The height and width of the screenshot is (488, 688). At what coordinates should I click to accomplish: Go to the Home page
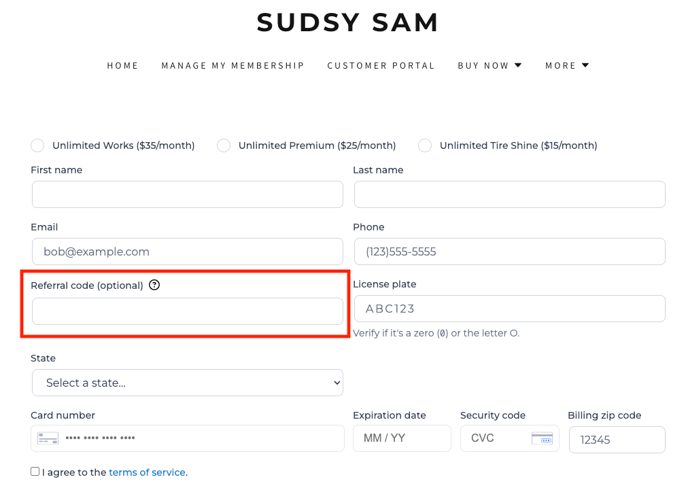point(122,65)
